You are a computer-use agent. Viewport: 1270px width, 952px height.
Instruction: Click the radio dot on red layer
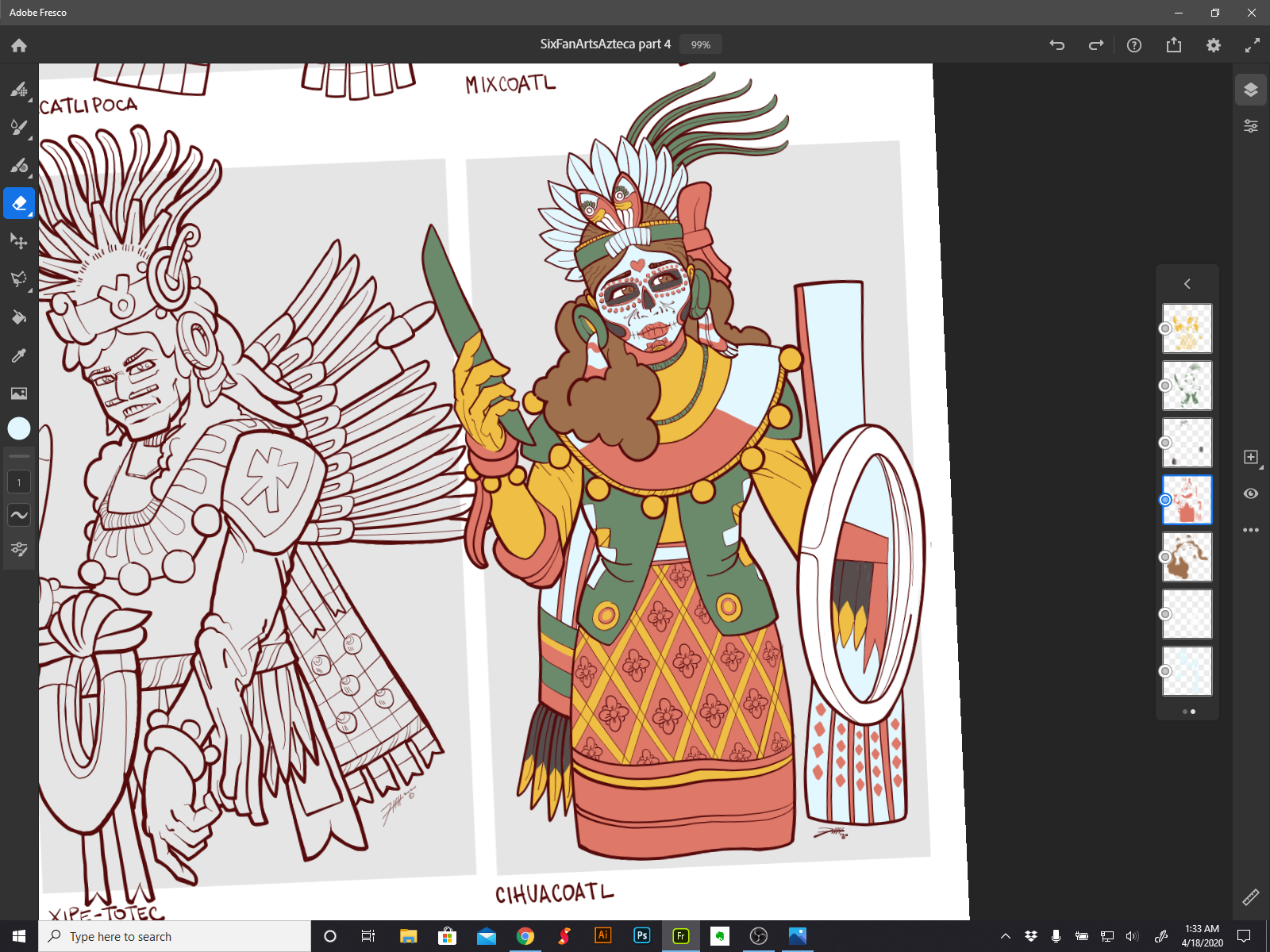1165,500
